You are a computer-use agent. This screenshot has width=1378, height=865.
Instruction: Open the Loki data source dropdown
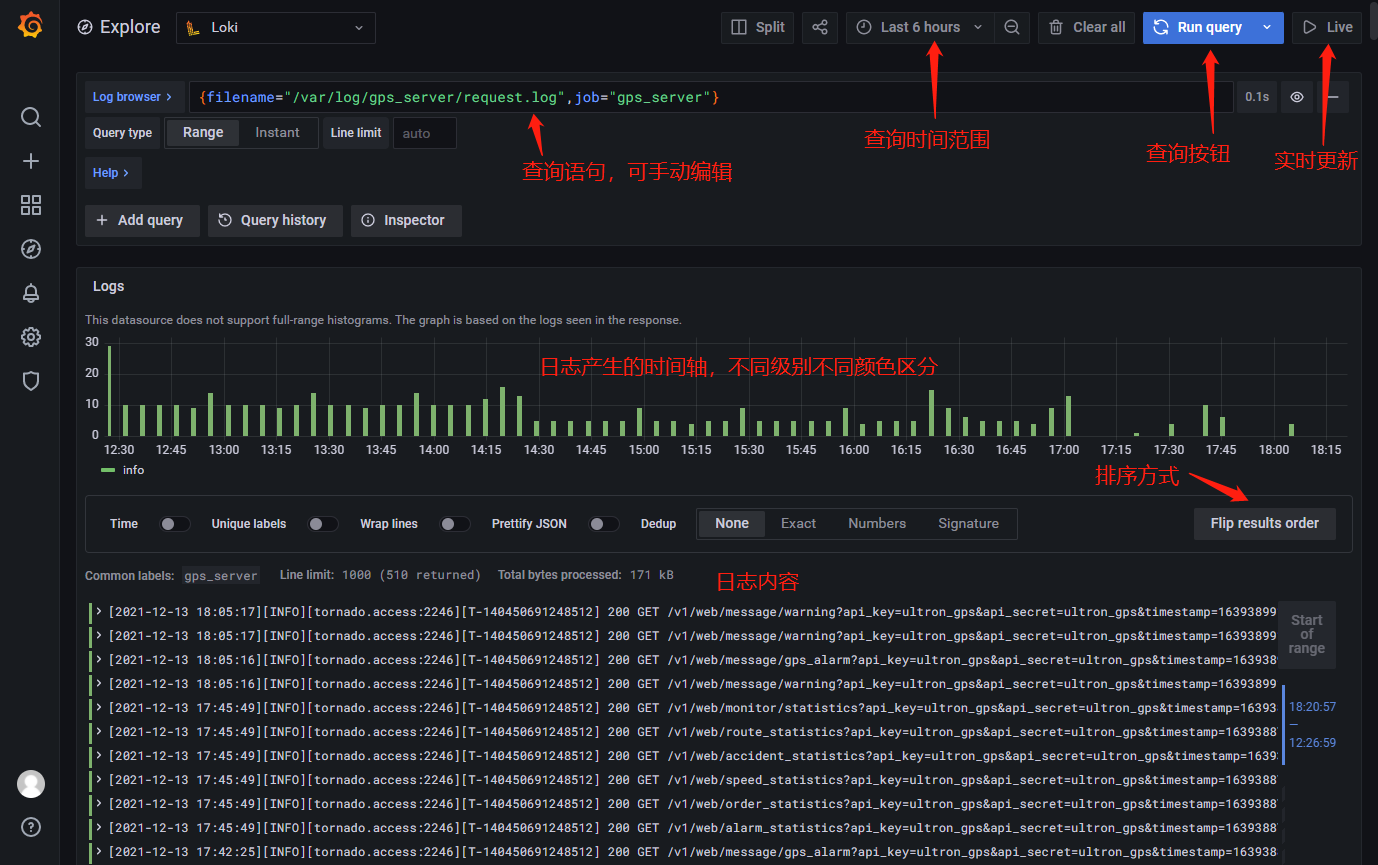[x=276, y=28]
